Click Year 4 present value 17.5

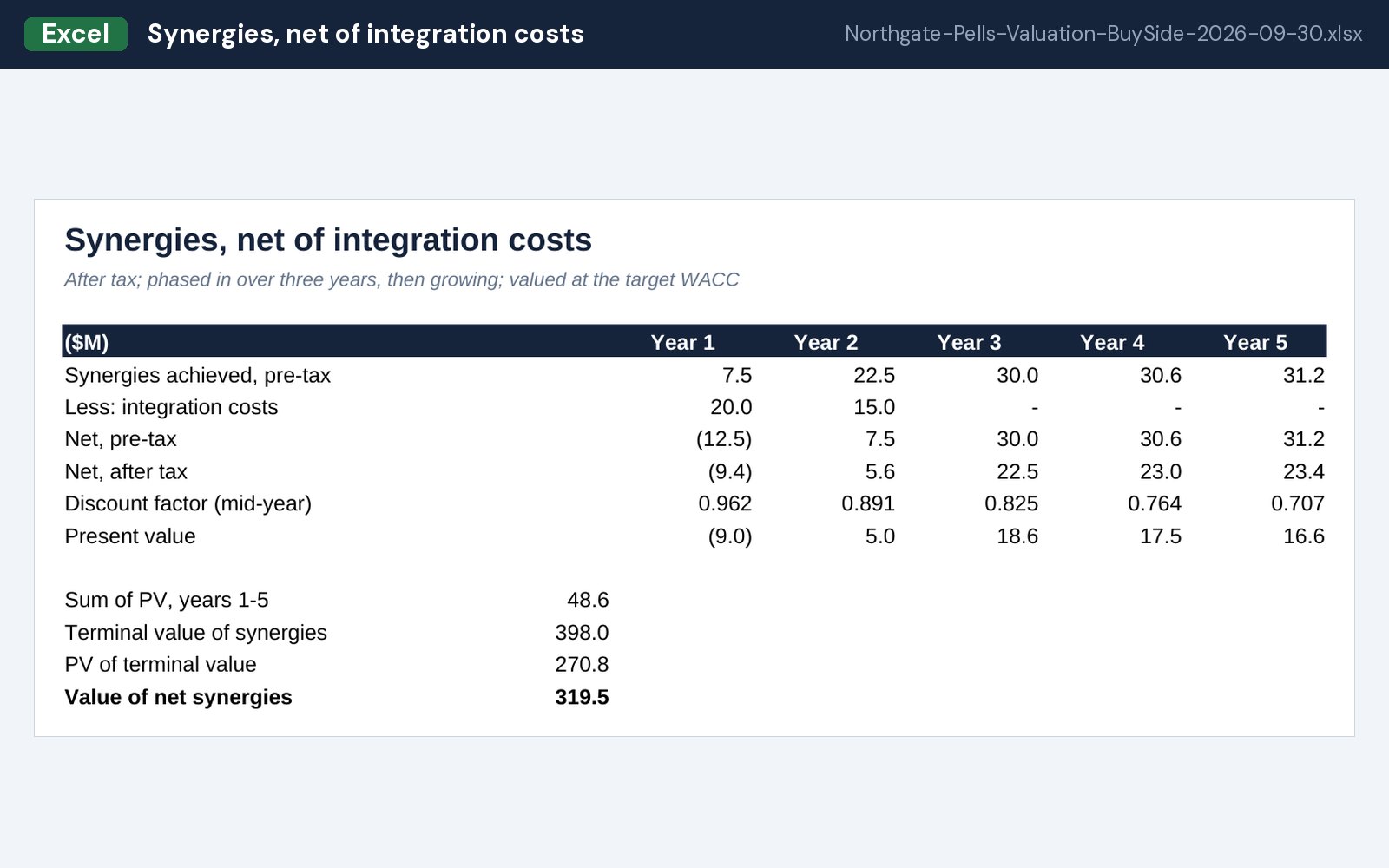pos(1161,536)
